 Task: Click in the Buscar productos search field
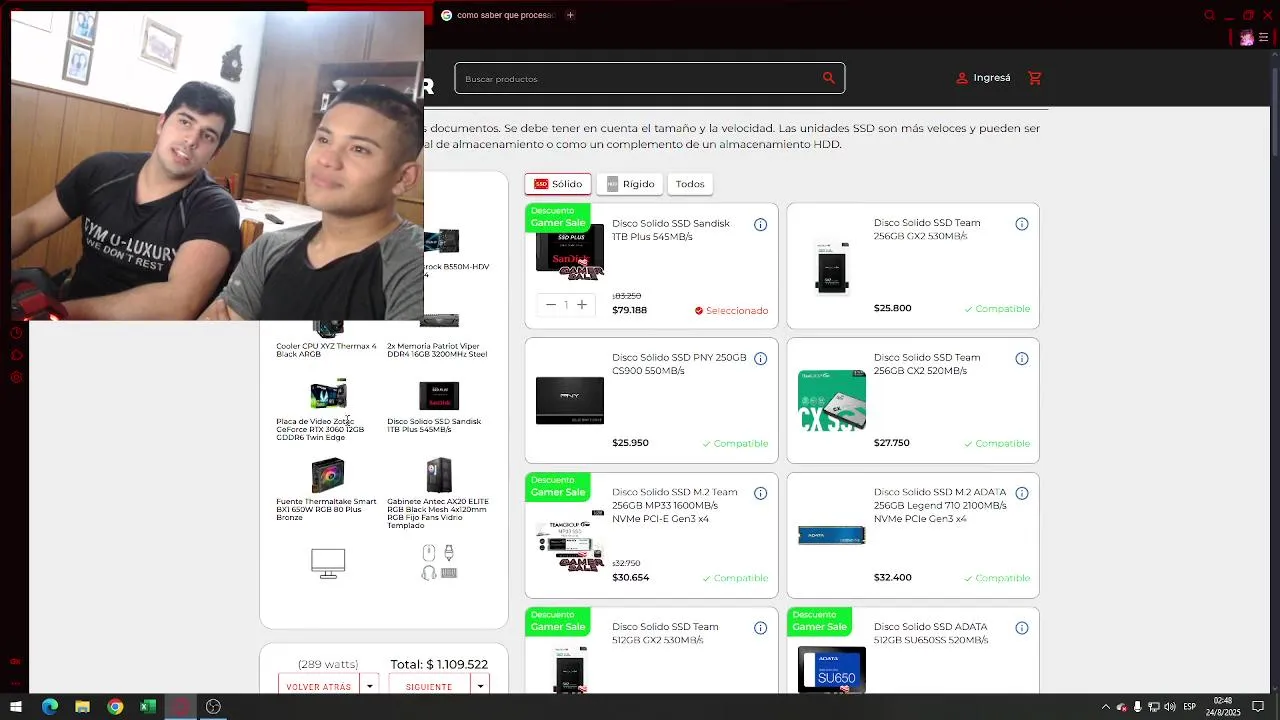(640, 78)
